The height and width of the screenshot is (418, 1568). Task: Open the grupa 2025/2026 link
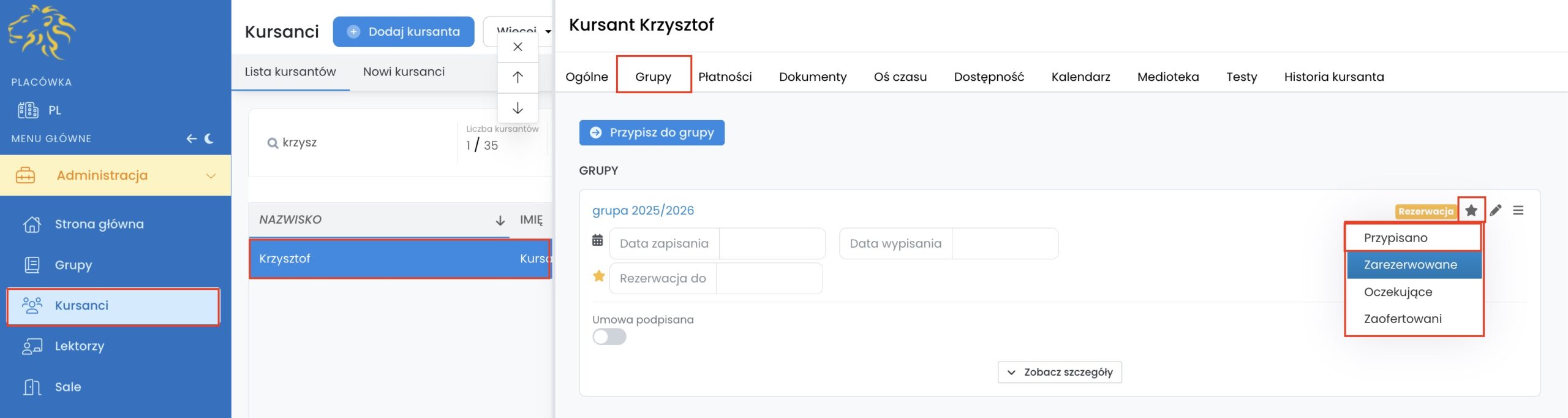643,211
